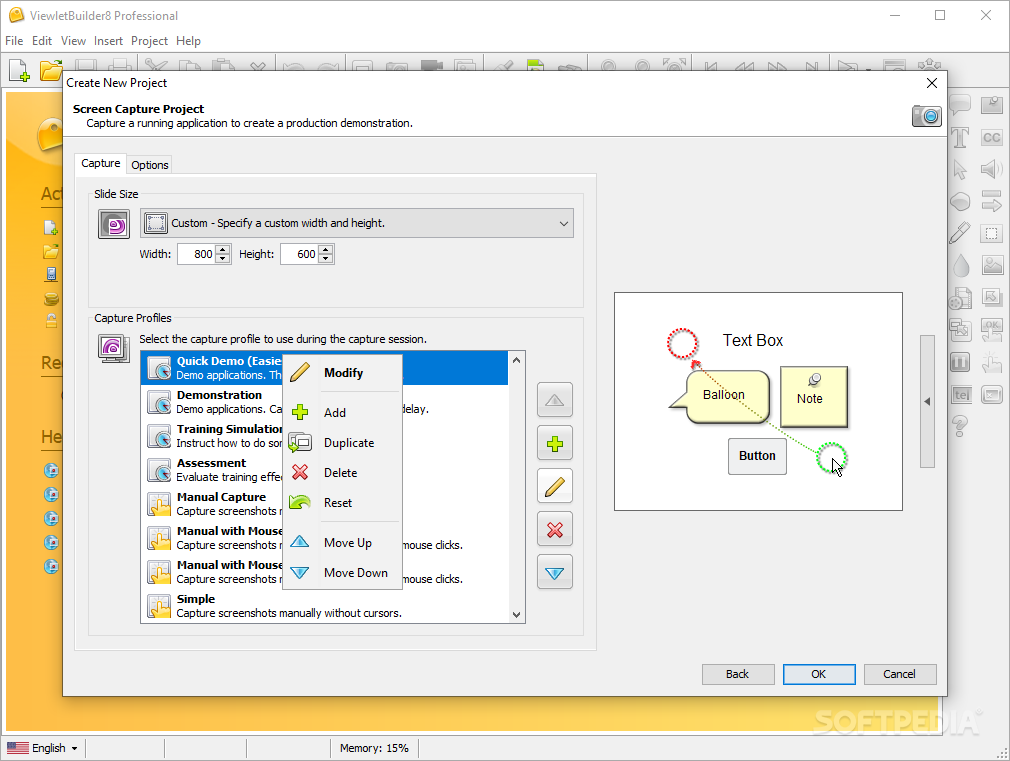This screenshot has height=761, width=1010.
Task: Click the Open folder toolbar icon
Action: click(51, 70)
